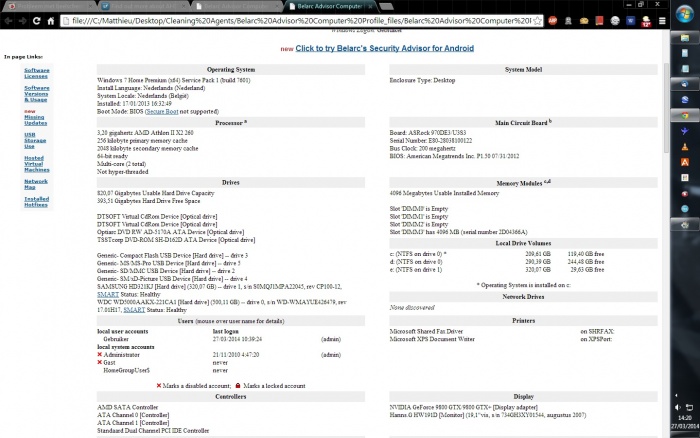Open the red ABP Adblock extension
The height and width of the screenshot is (438, 700).
[x=553, y=21]
